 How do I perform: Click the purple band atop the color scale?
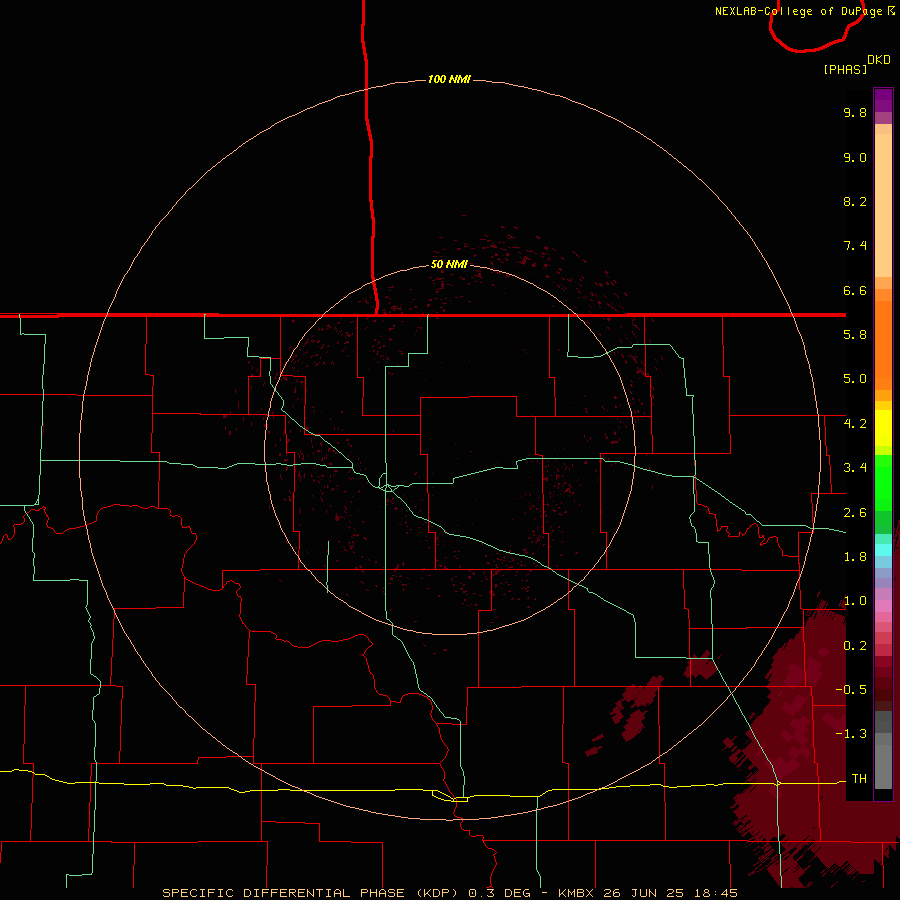coord(883,100)
